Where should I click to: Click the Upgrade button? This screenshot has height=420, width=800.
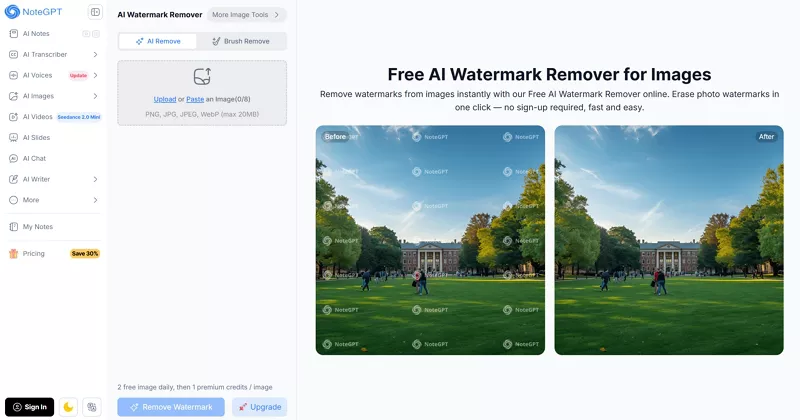pos(260,407)
